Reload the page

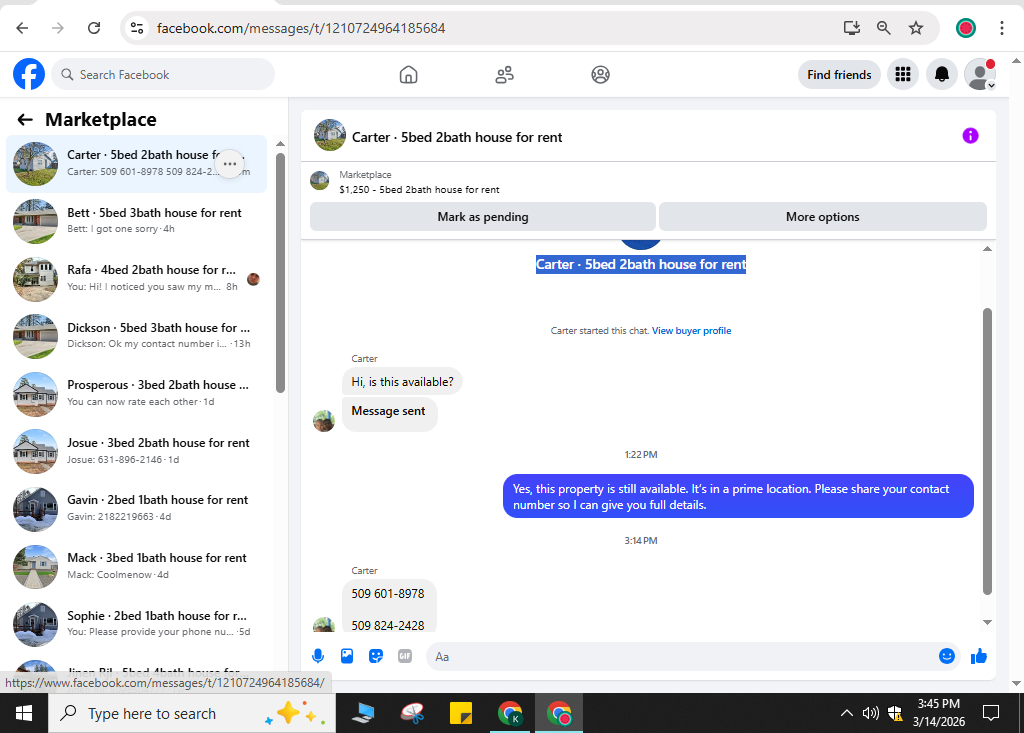point(94,28)
